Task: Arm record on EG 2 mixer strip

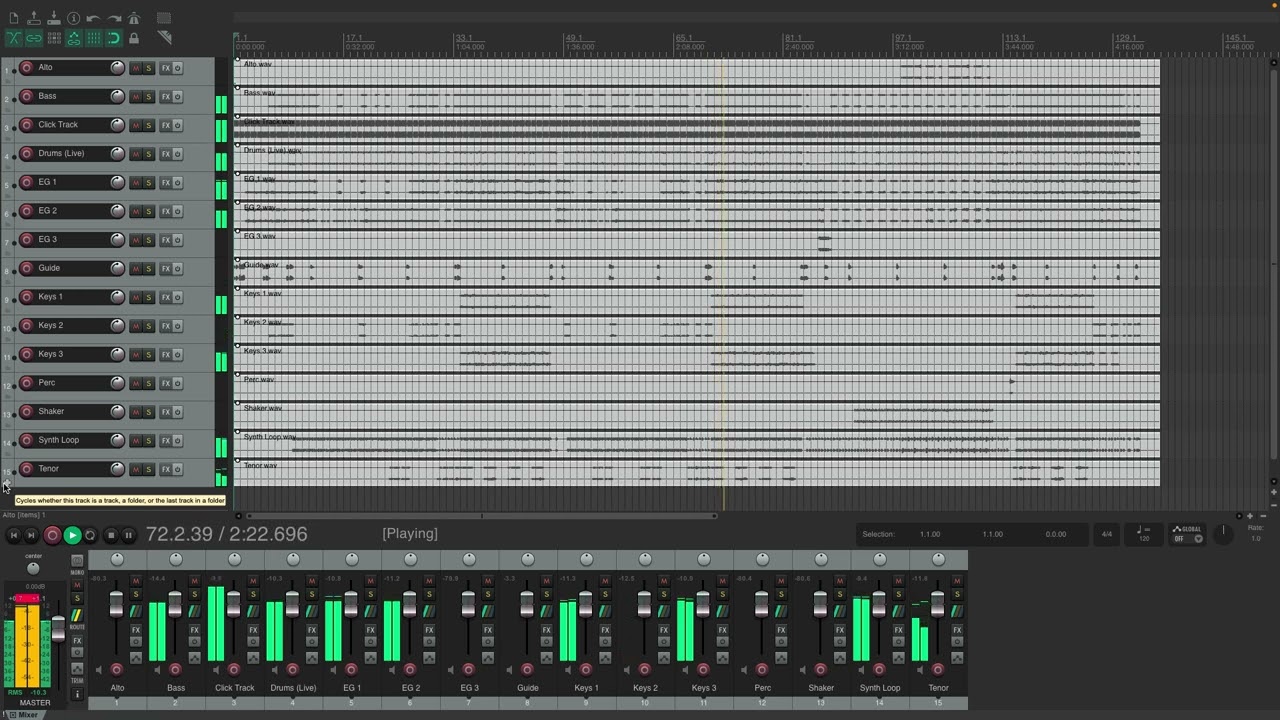Action: tap(410, 670)
